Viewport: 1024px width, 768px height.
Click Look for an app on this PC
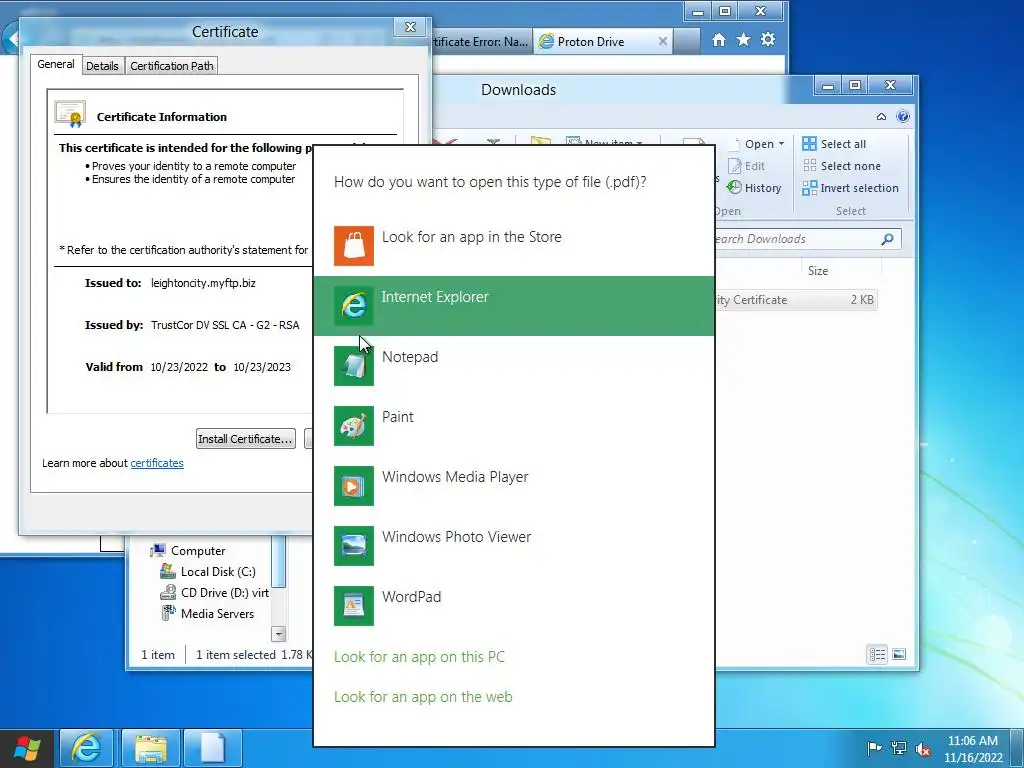click(419, 656)
